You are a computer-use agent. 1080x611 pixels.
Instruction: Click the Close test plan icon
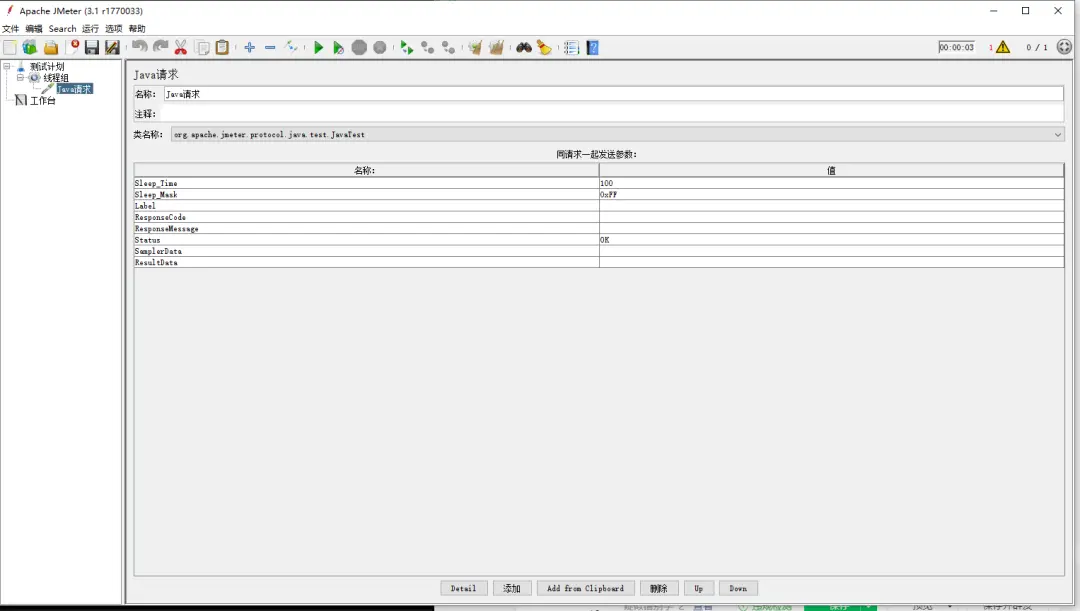point(72,48)
